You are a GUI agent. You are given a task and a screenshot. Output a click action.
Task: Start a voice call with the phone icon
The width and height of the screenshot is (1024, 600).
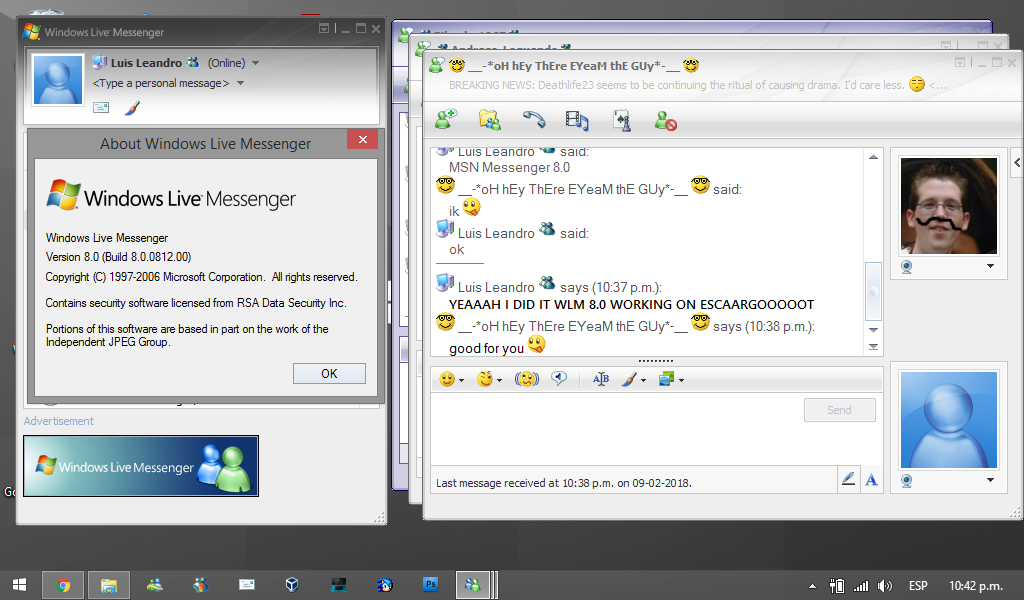534,119
